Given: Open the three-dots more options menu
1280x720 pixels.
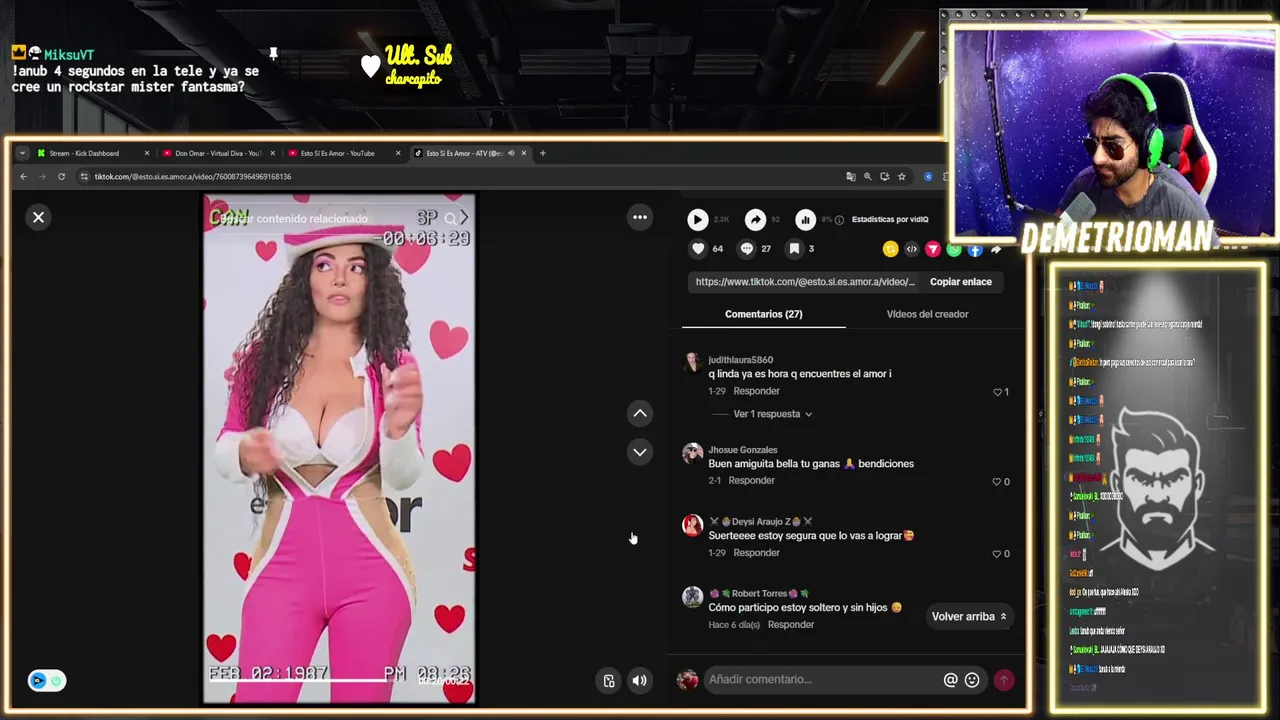Looking at the screenshot, I should (640, 217).
